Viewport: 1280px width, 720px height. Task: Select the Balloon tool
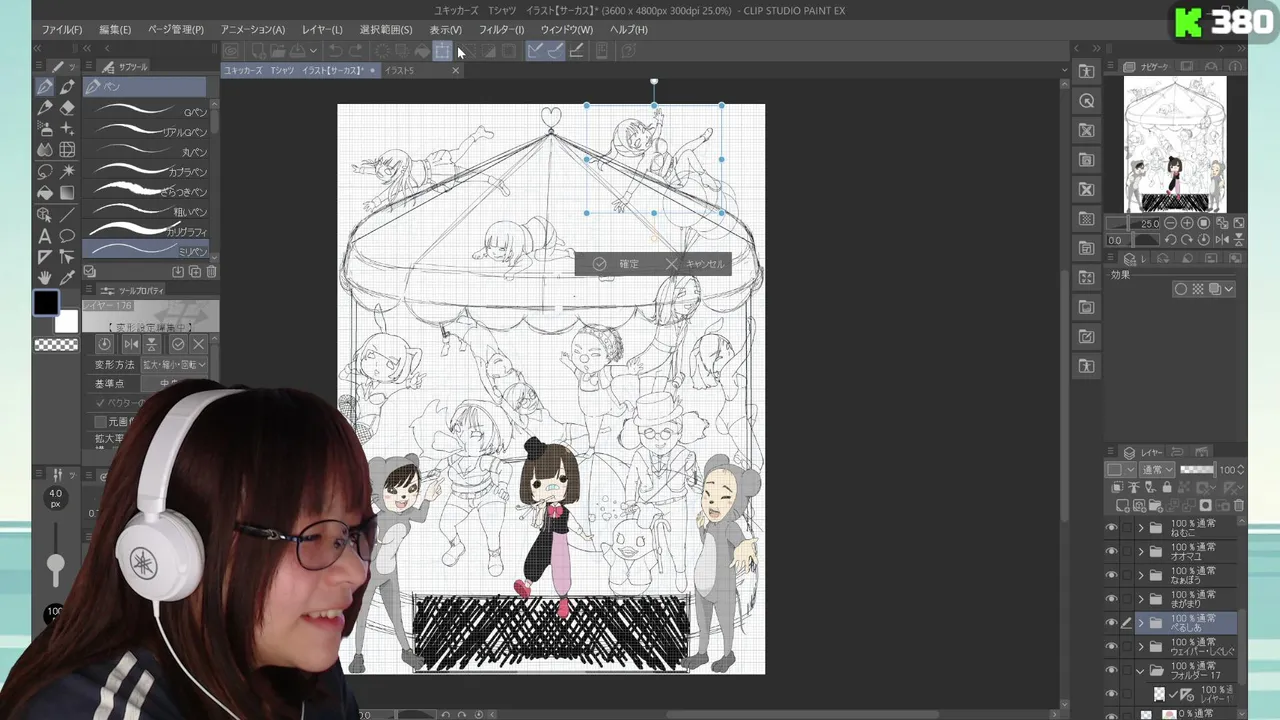(67, 236)
